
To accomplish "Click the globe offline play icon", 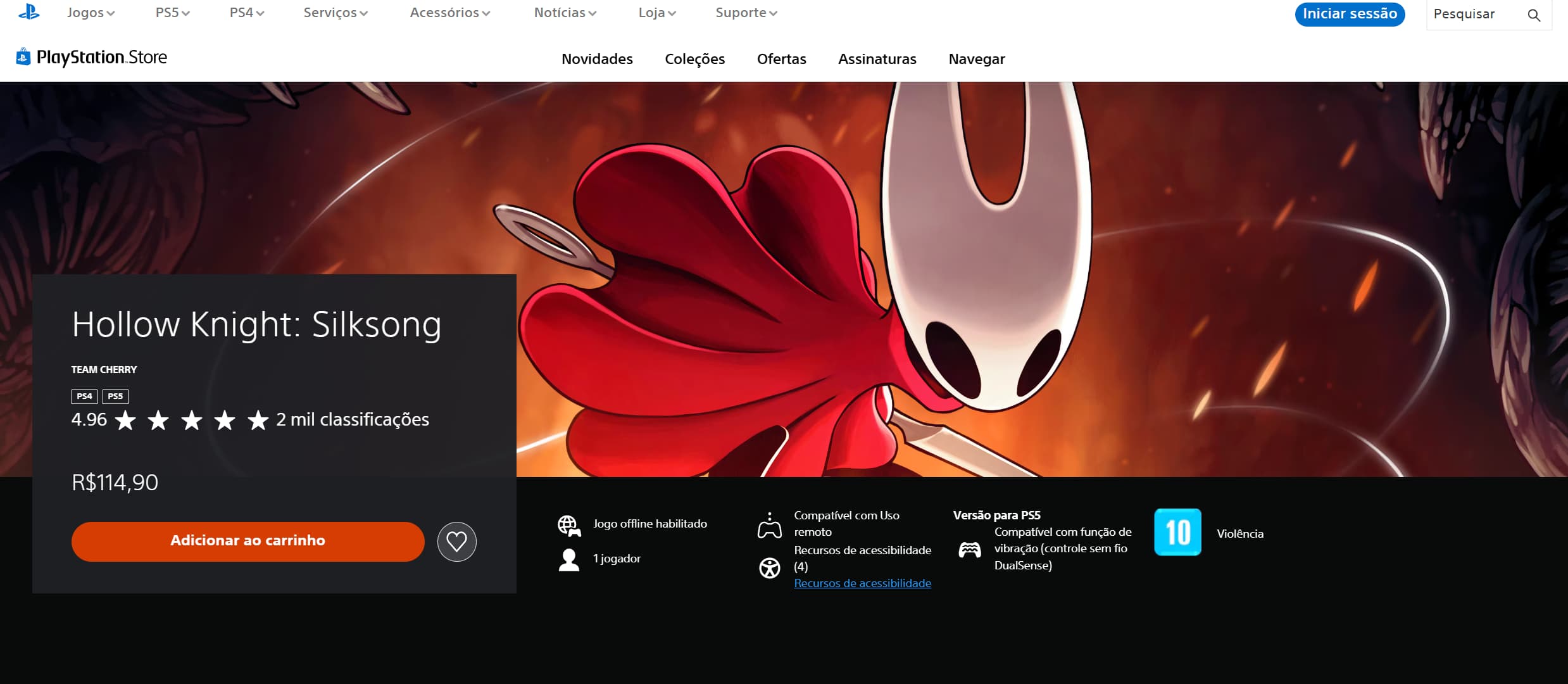I will [568, 524].
